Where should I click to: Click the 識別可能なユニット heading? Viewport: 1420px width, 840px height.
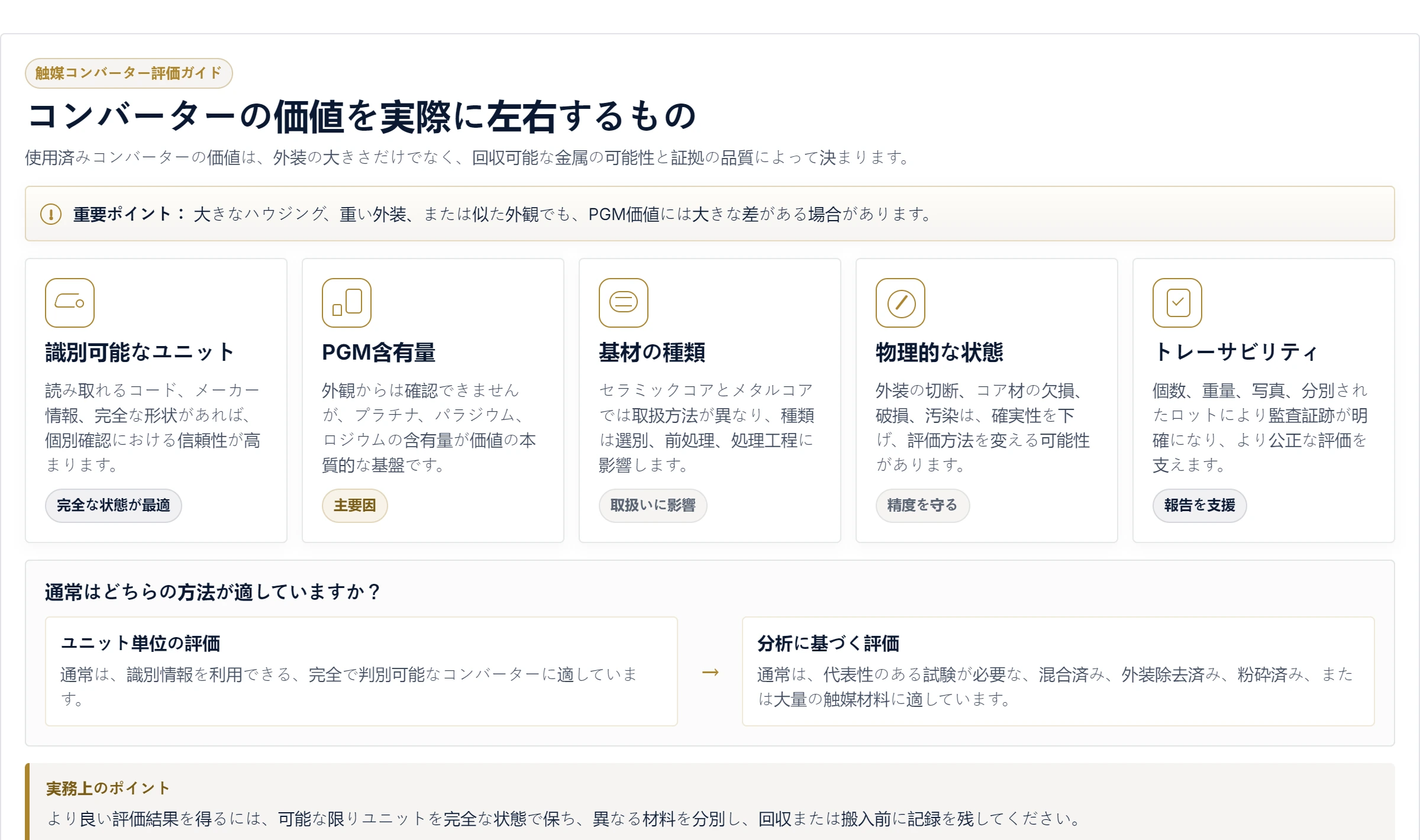tap(140, 353)
